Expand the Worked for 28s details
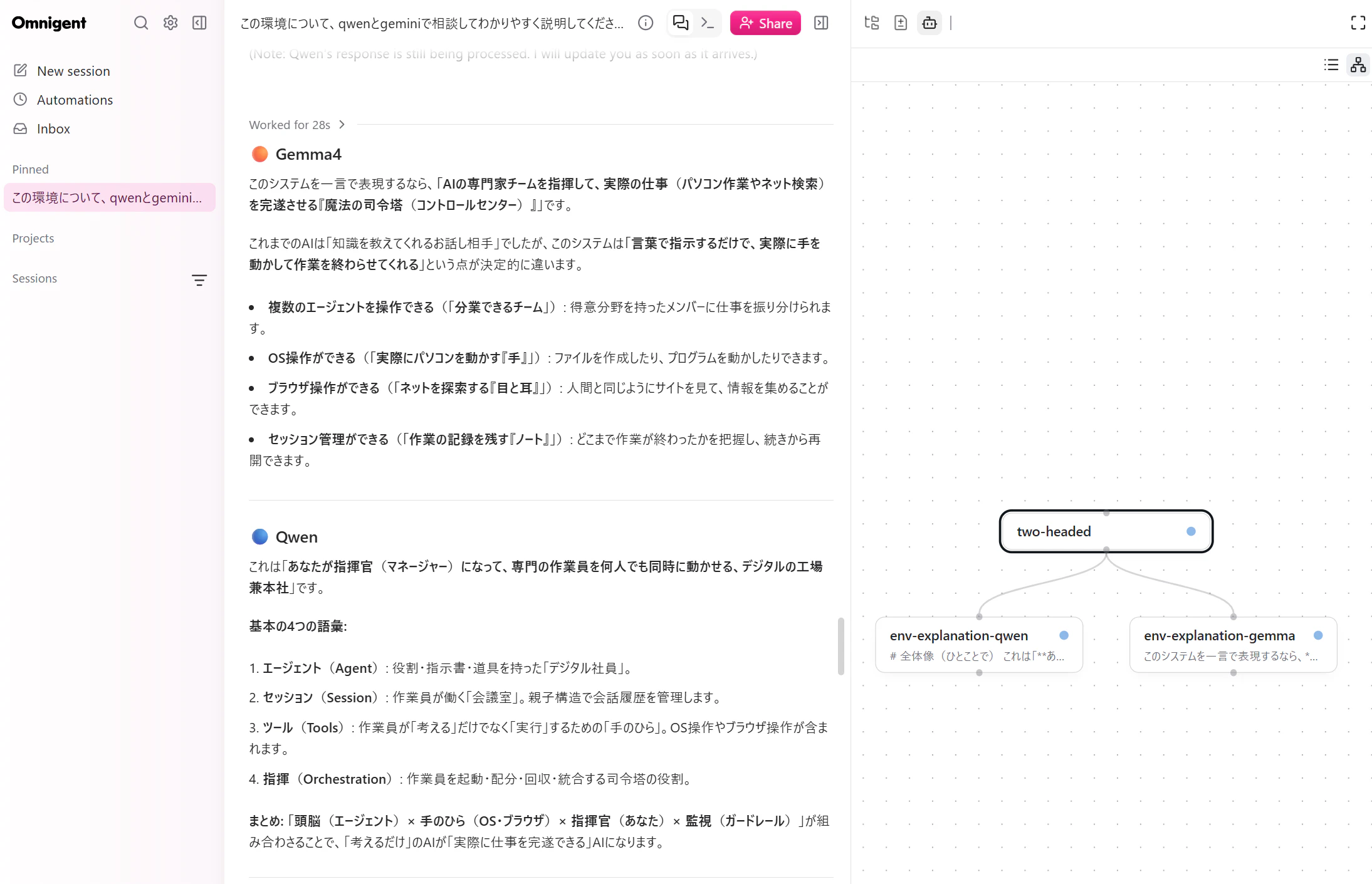 (x=297, y=125)
